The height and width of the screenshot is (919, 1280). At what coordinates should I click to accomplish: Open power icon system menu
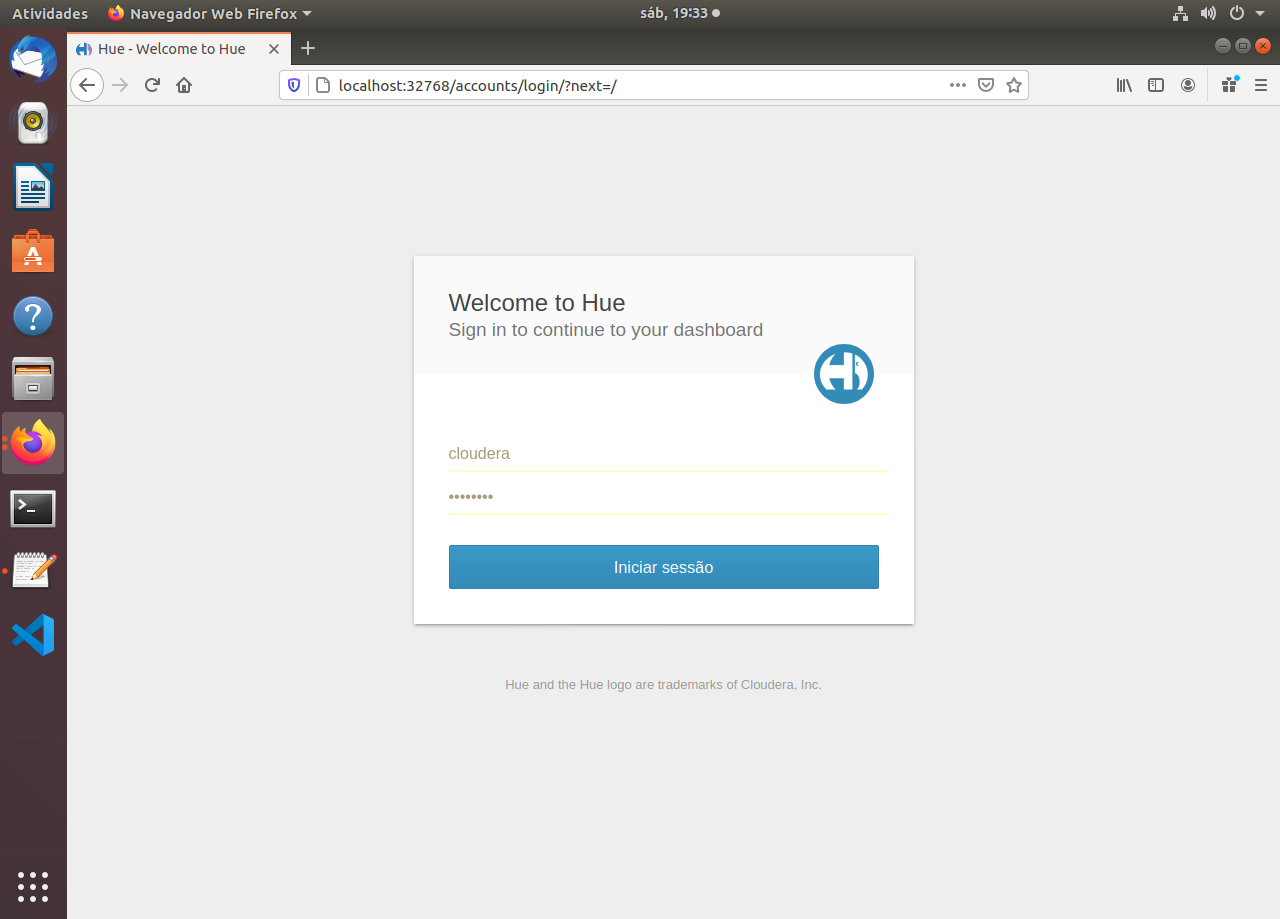coord(1236,13)
